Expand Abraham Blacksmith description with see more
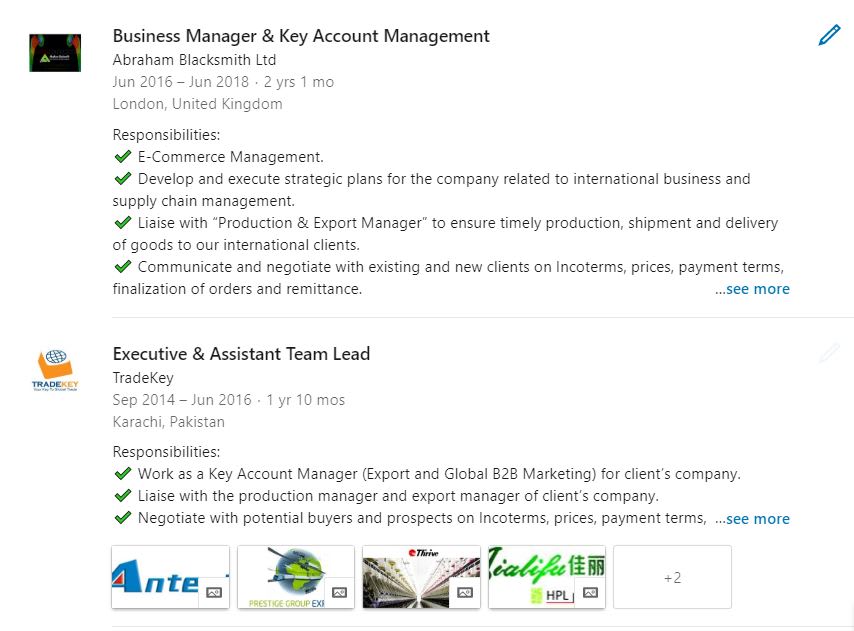The width and height of the screenshot is (854, 631). [x=753, y=289]
